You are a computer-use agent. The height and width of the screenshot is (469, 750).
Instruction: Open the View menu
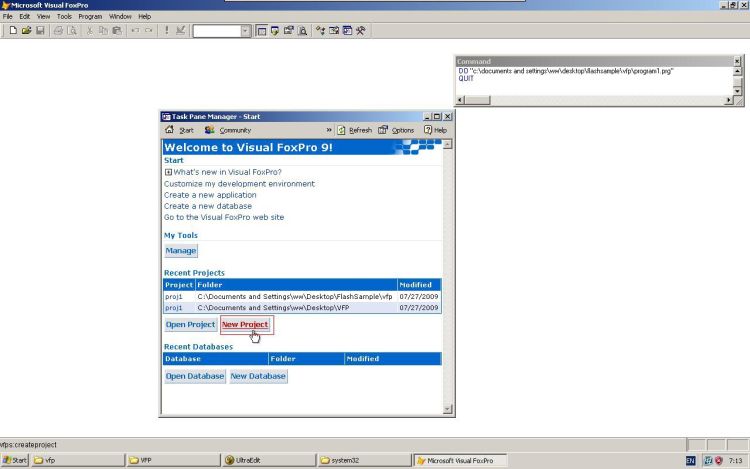pos(43,16)
